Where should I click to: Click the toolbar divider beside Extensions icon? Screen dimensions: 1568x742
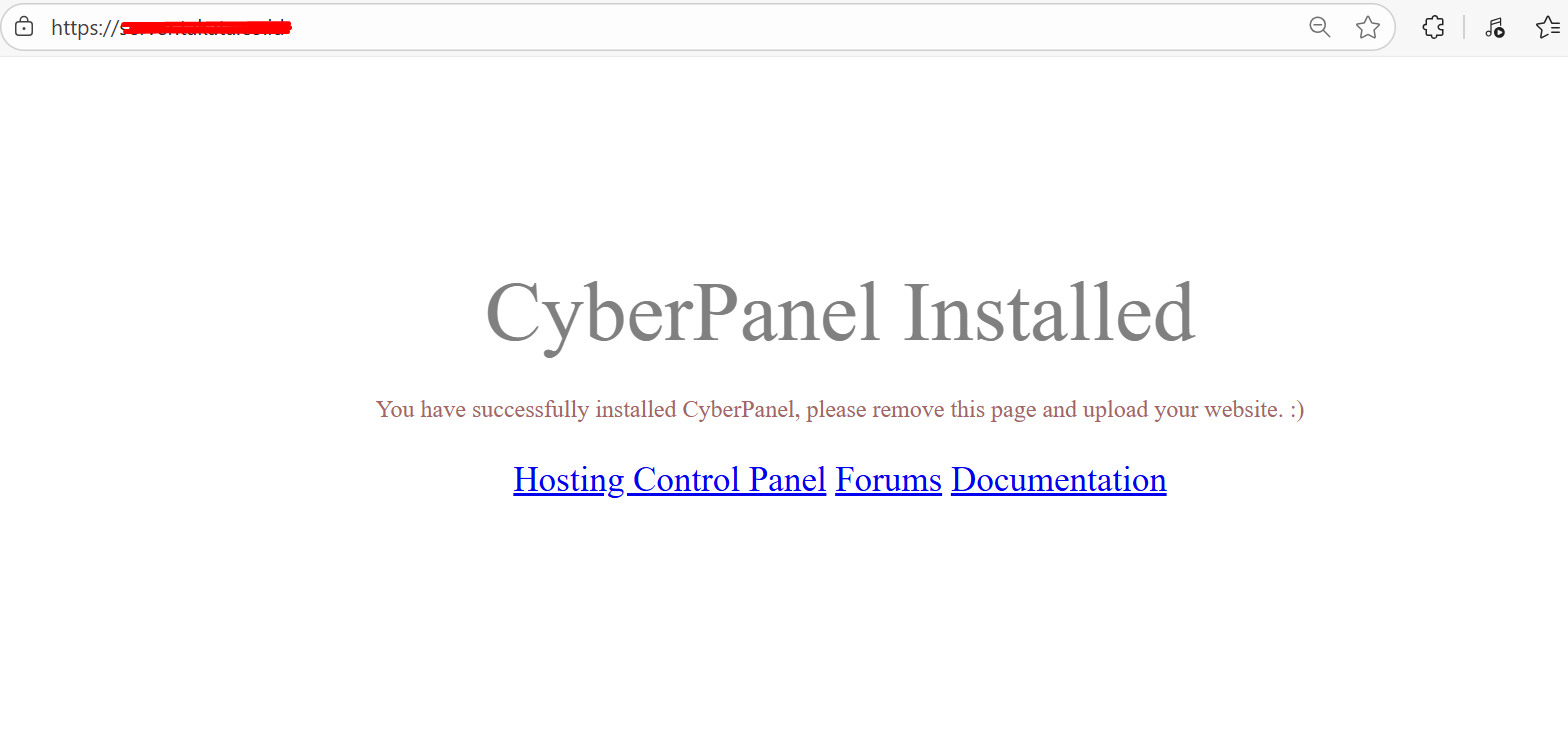[x=1464, y=27]
